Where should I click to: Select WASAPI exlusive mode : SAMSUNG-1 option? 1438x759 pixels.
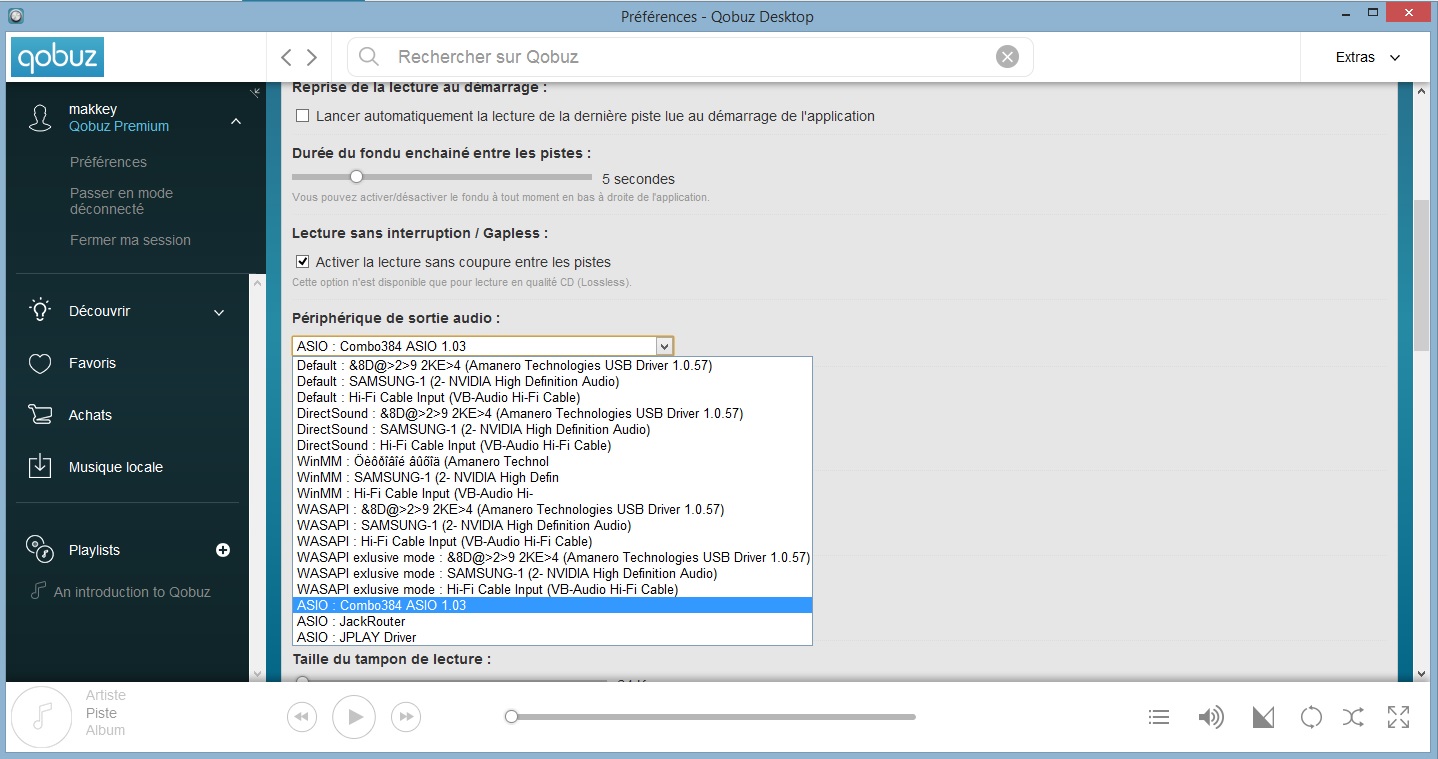pyautogui.click(x=552, y=573)
